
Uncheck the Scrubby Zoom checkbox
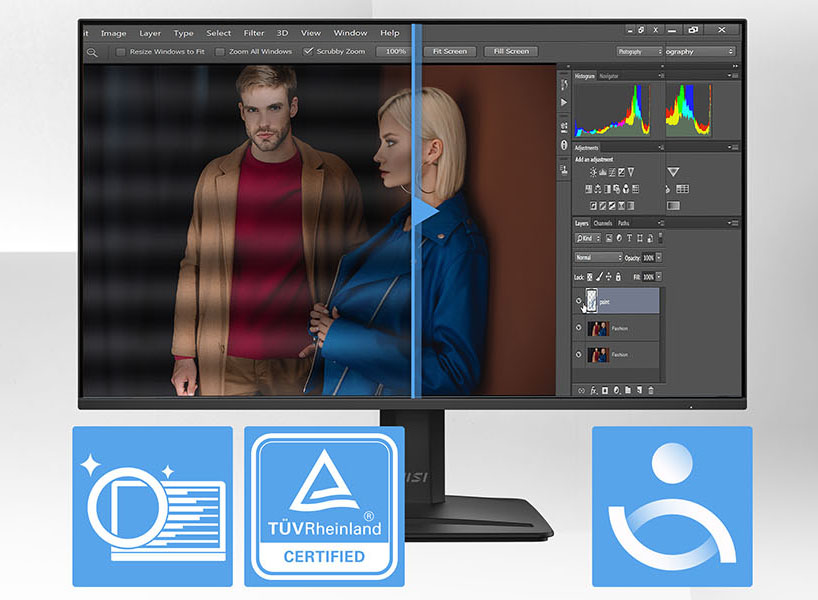coord(308,51)
